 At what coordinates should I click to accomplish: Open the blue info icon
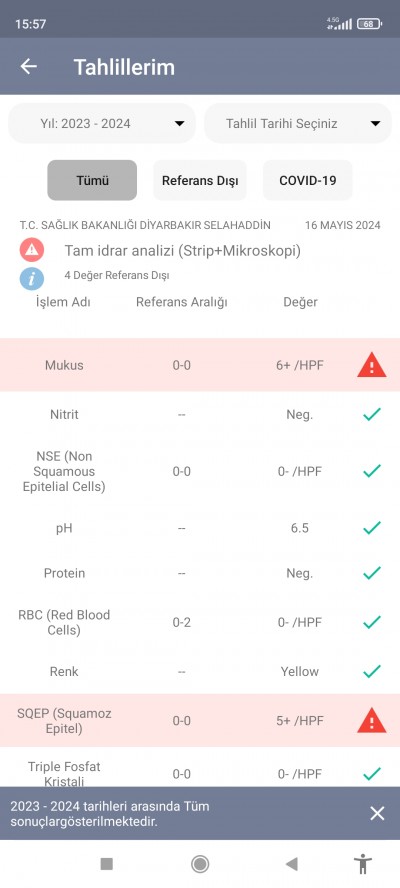coord(32,278)
